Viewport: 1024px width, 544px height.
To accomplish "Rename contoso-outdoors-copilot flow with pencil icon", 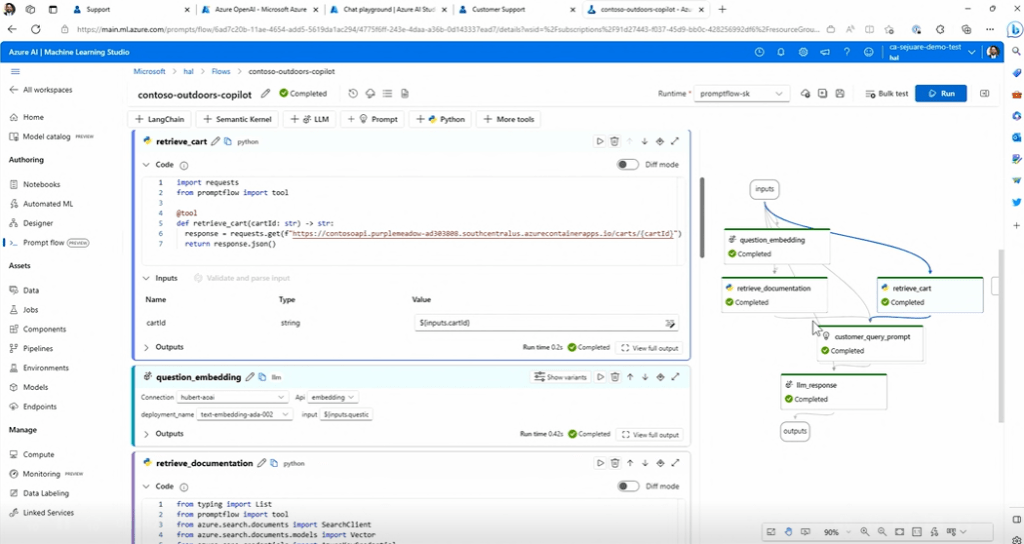I will (x=265, y=93).
